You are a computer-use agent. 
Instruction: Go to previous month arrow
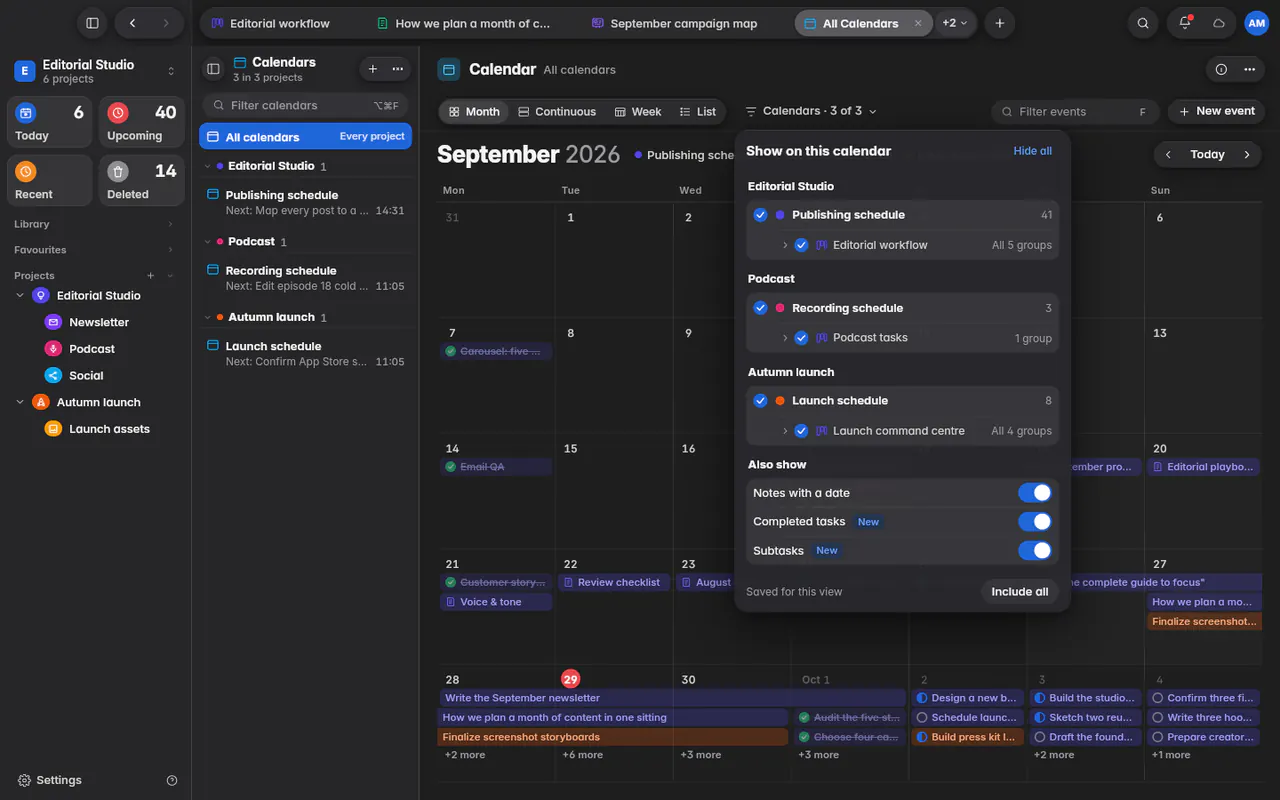(1168, 154)
